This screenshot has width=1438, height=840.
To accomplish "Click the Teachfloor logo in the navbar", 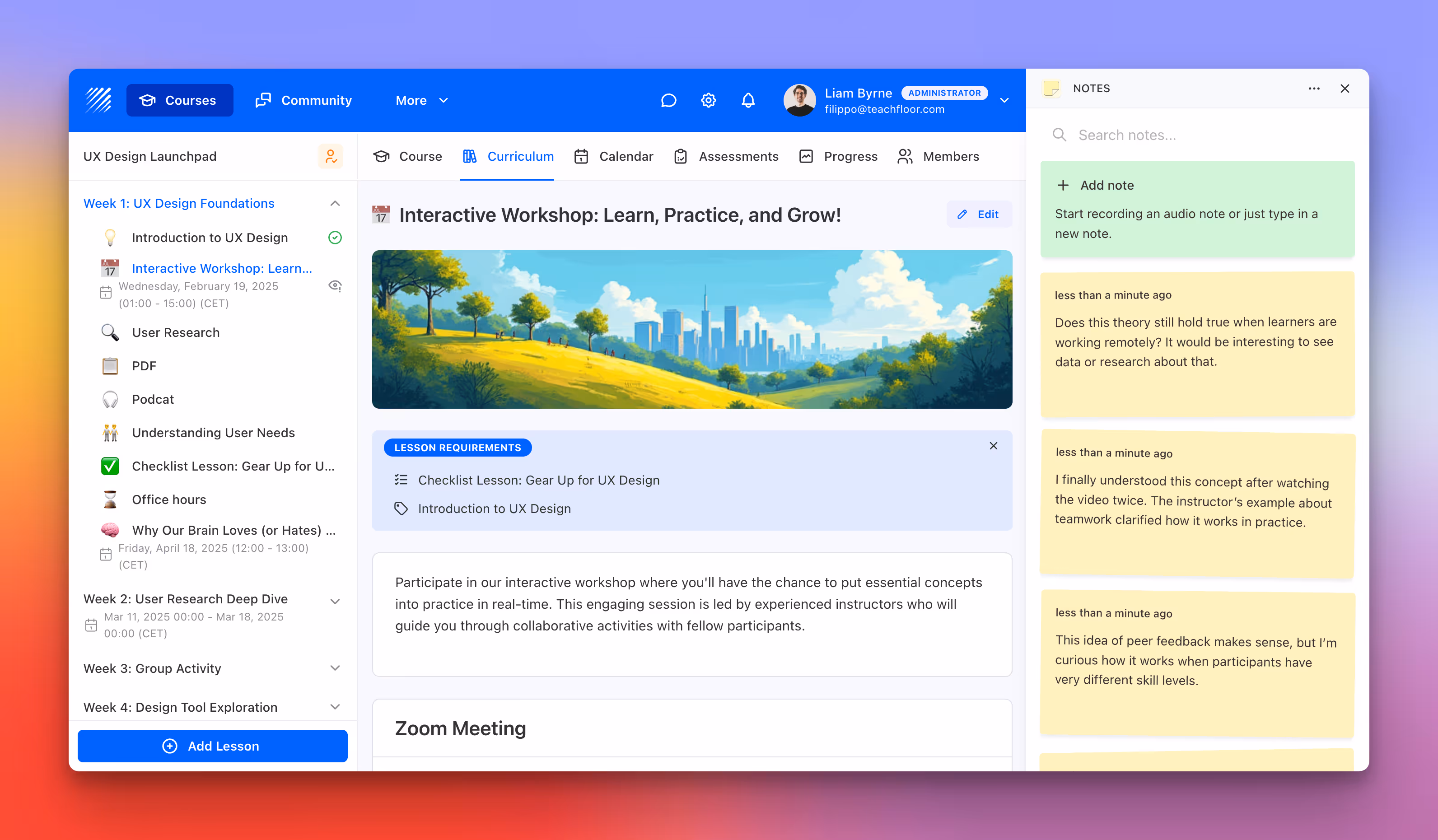I will point(98,100).
